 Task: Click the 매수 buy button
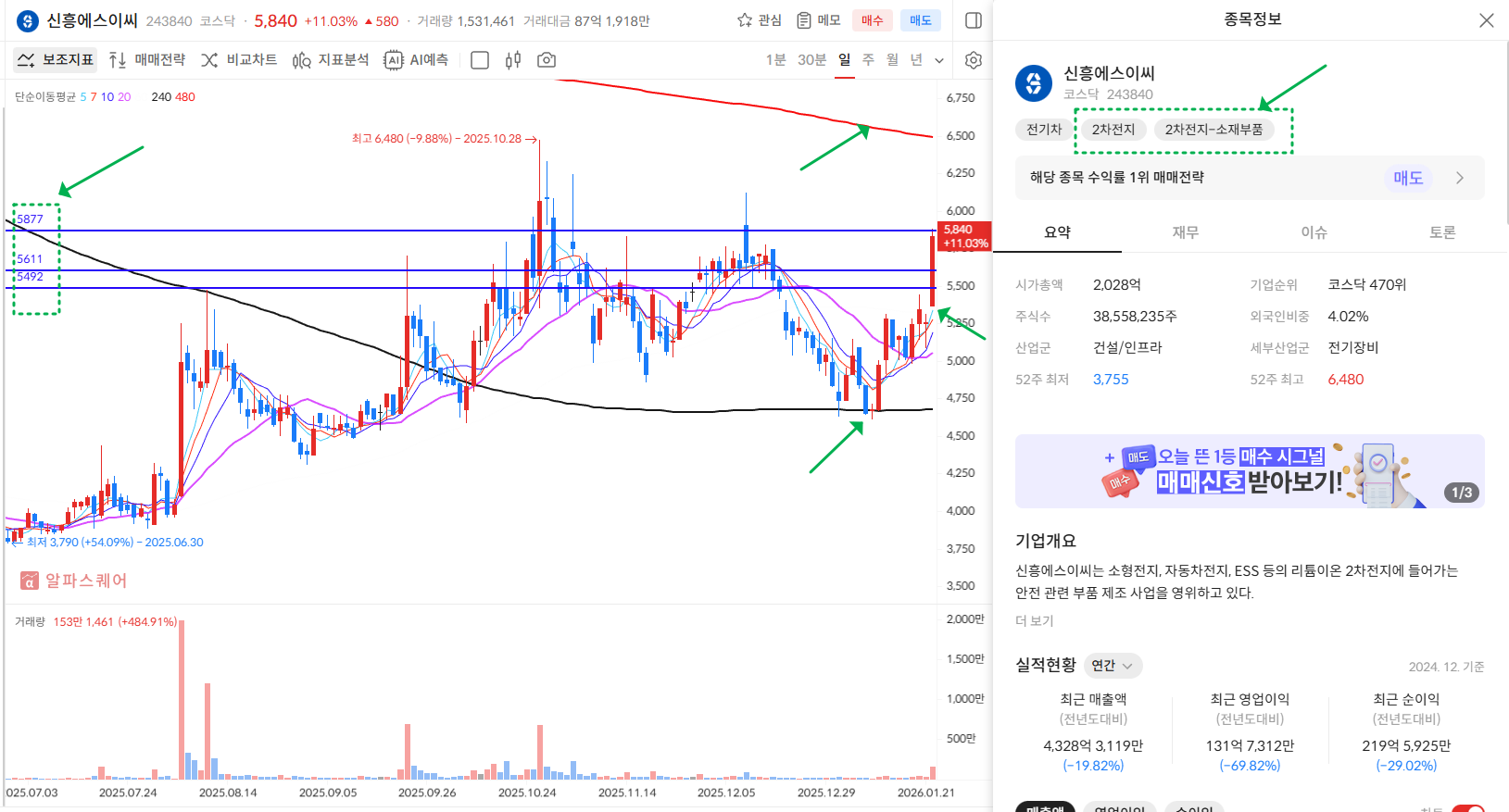click(873, 20)
